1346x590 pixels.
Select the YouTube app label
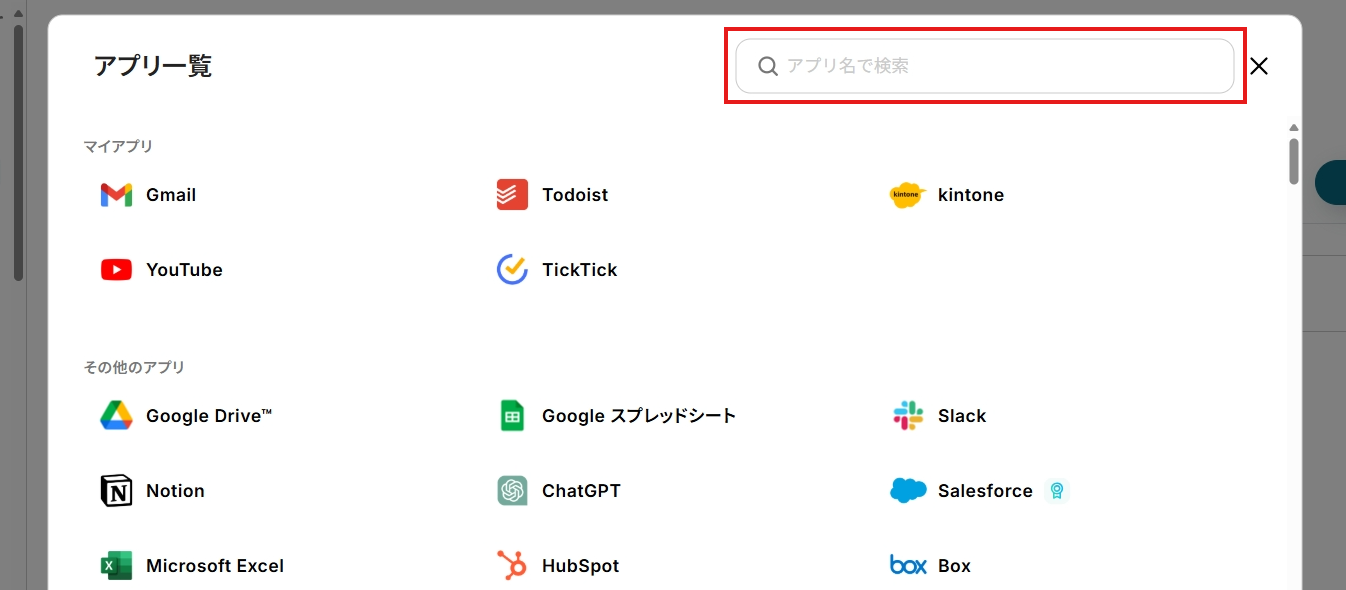pos(184,270)
